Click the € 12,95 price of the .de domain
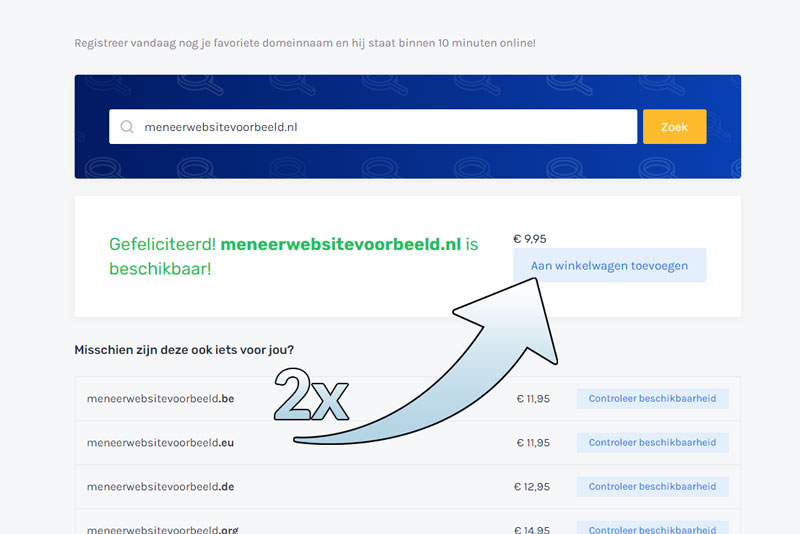Screen dimensions: 800x534 click(x=533, y=486)
